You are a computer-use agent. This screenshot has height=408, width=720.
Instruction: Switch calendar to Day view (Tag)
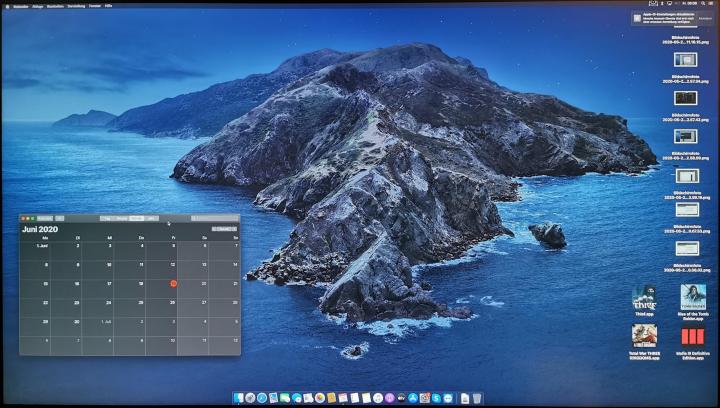(x=107, y=217)
